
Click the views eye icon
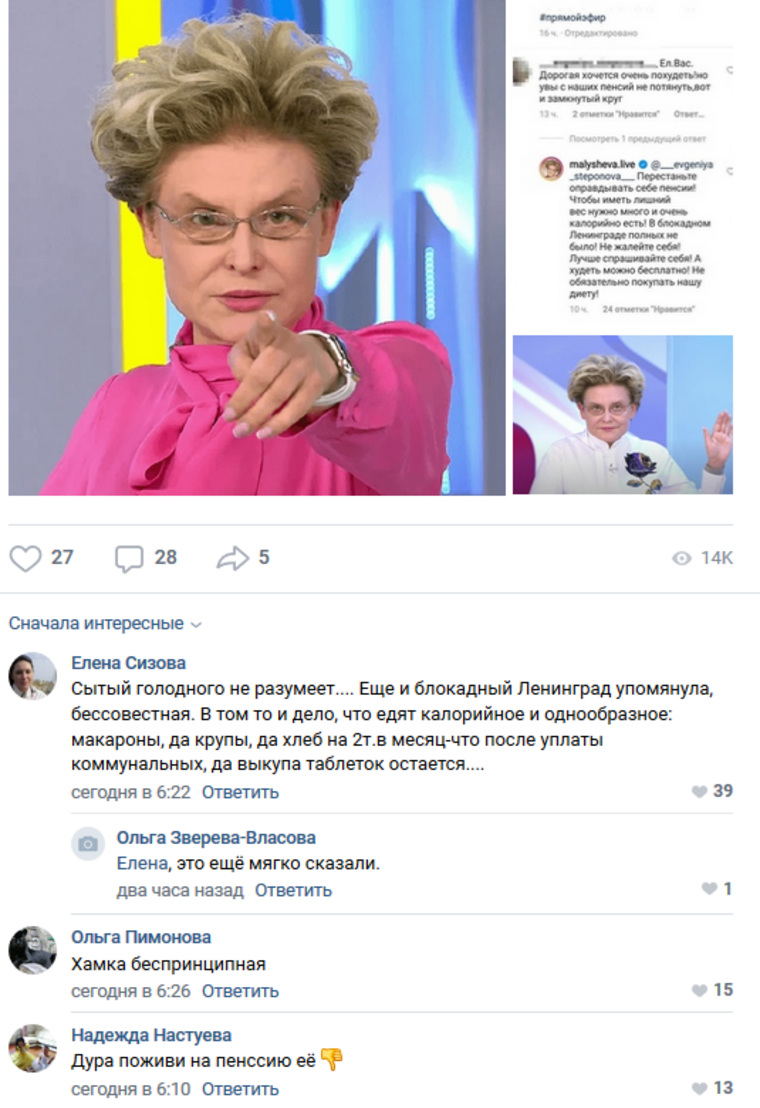(682, 558)
